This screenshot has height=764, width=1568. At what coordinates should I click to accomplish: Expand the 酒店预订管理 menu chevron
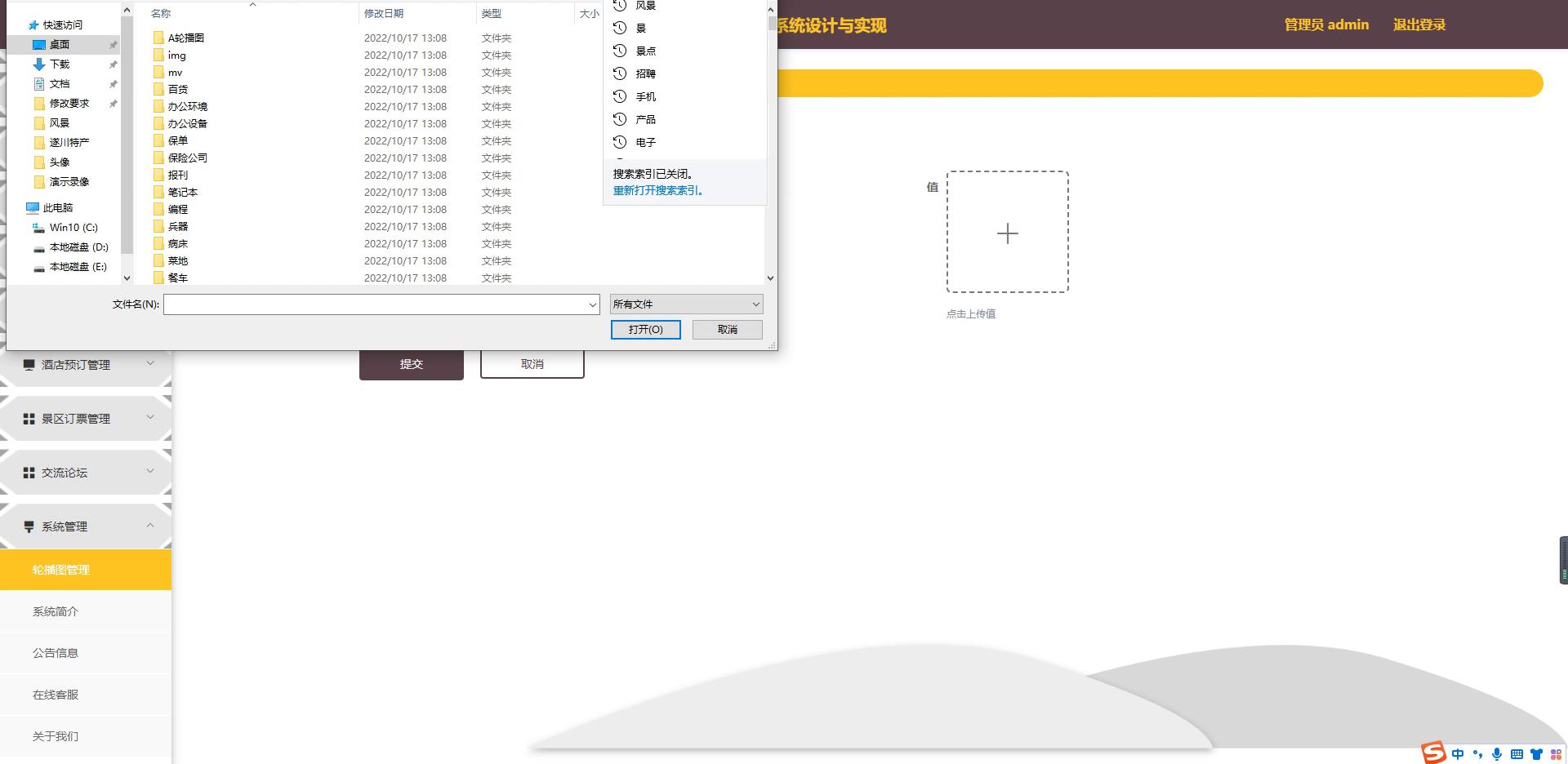150,363
